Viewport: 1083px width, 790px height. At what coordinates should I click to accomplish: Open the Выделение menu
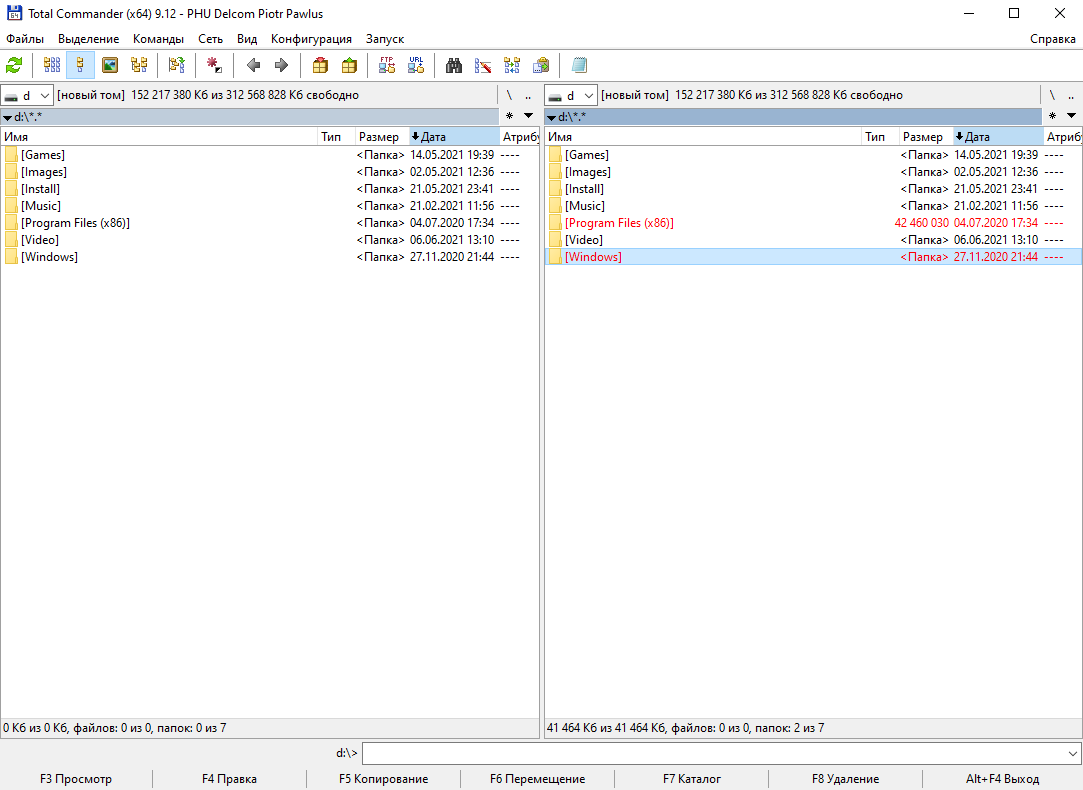(x=88, y=39)
